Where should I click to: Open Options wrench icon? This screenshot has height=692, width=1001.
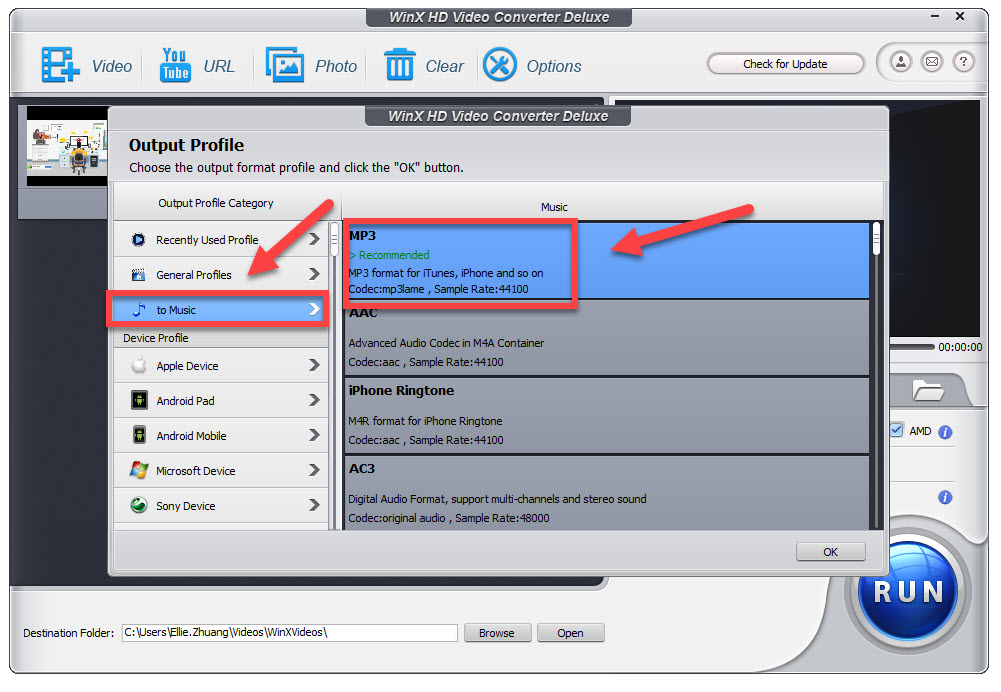(x=500, y=65)
